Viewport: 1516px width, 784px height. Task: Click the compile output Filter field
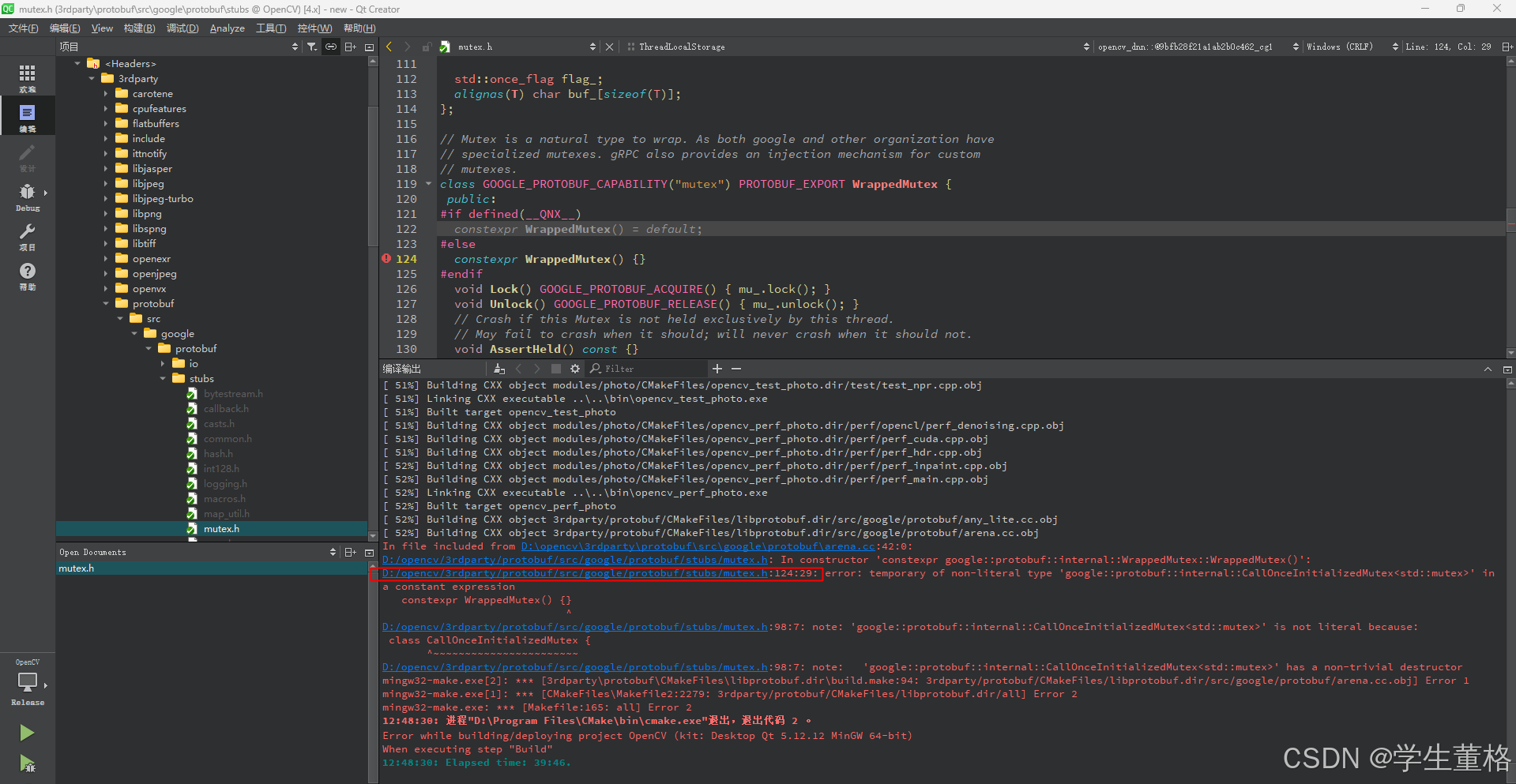click(x=648, y=369)
